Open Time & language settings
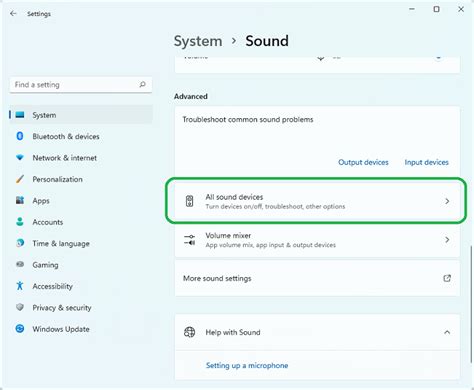Screen dimensions: 474x390 tap(61, 244)
